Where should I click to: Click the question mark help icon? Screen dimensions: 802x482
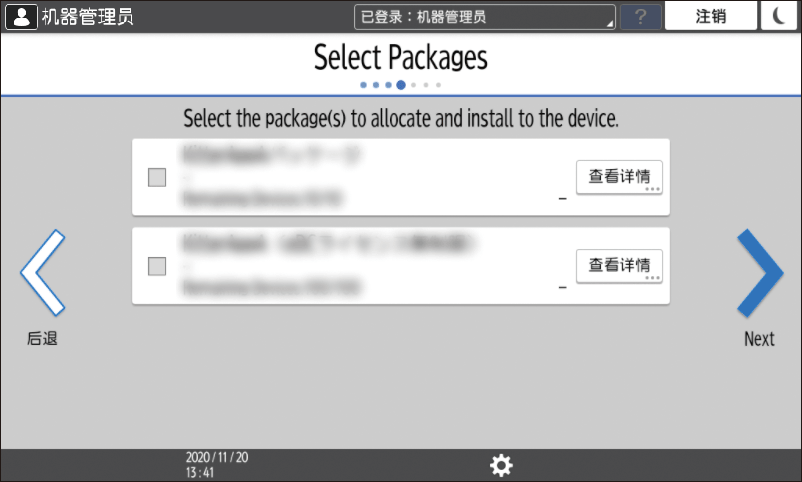[x=641, y=17]
